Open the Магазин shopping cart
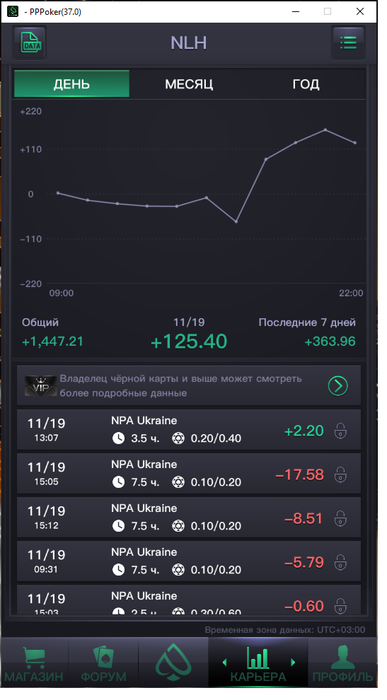The image size is (387, 700). pyautogui.click(x=34, y=658)
